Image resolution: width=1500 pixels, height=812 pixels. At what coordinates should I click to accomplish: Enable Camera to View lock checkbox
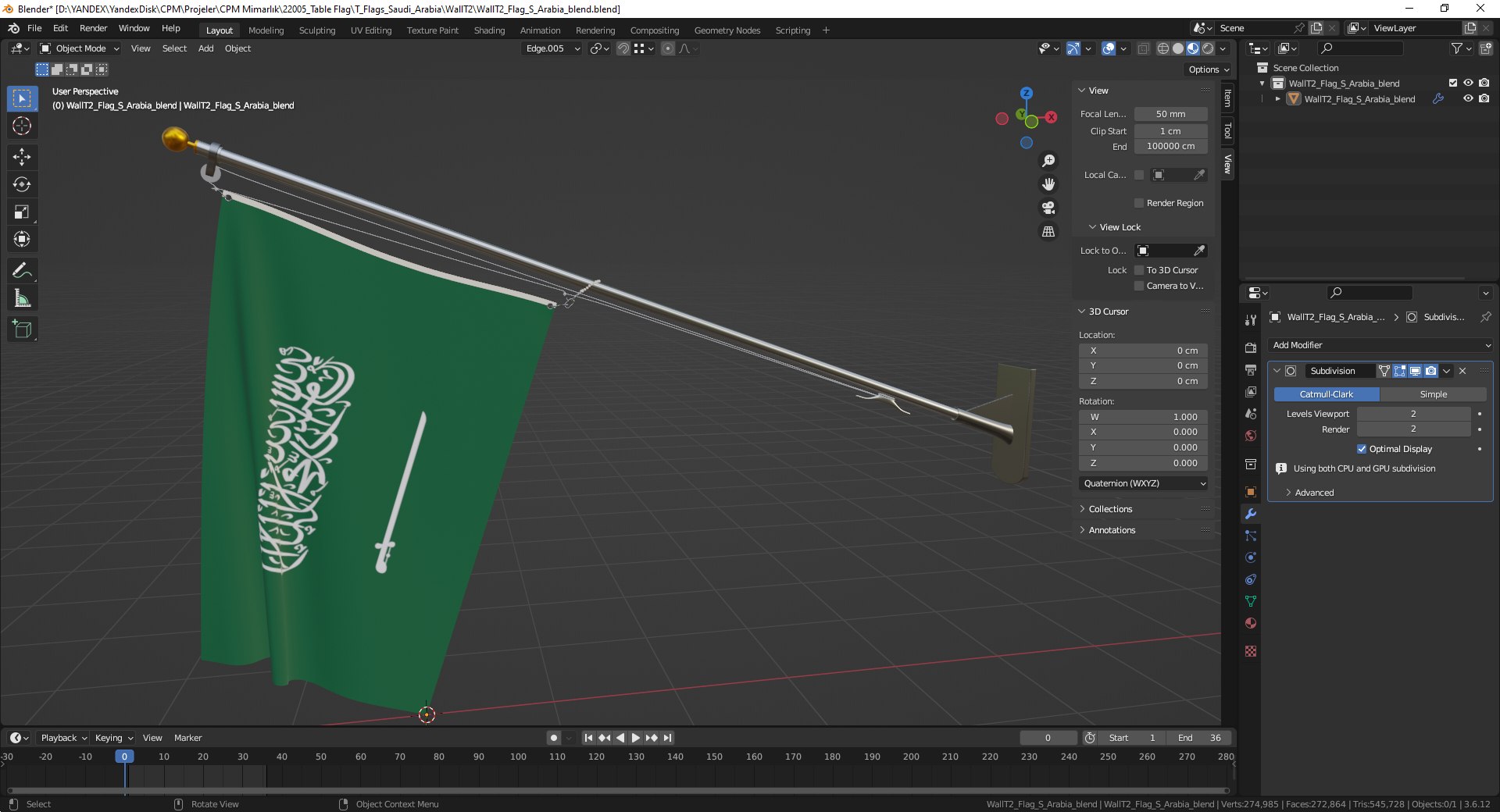(1139, 286)
